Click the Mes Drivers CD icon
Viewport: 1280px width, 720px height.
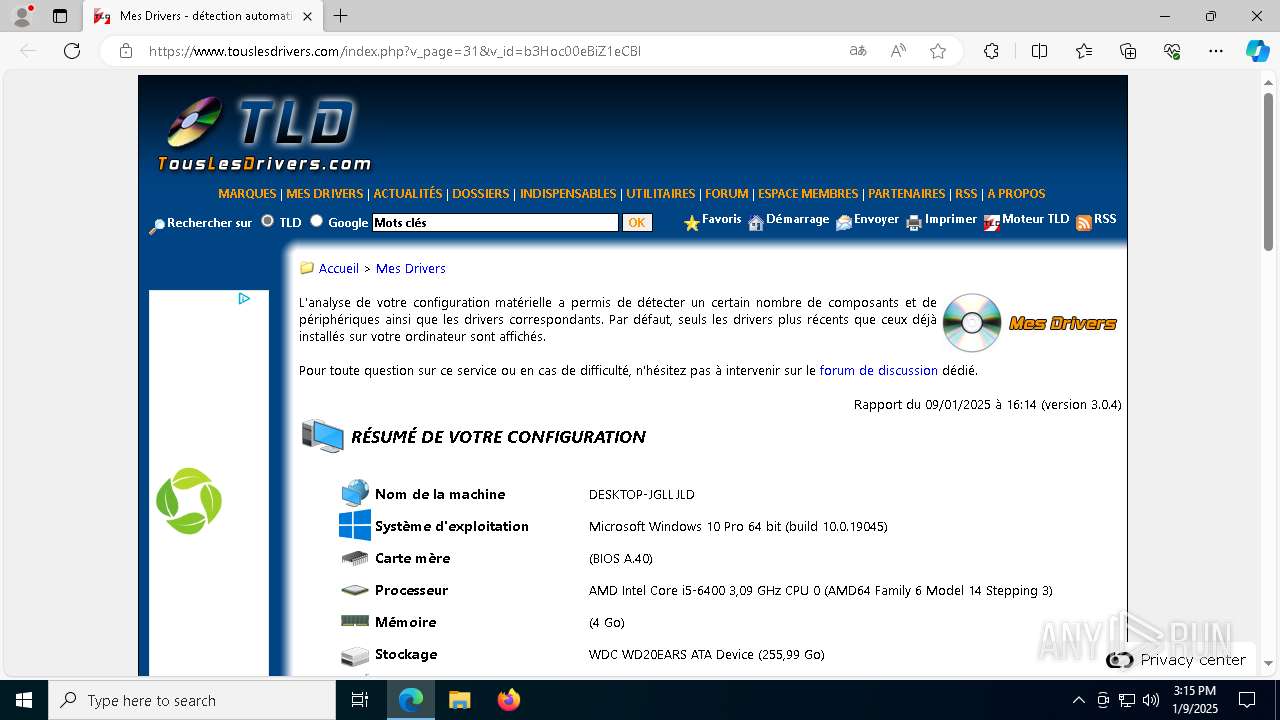coord(972,323)
